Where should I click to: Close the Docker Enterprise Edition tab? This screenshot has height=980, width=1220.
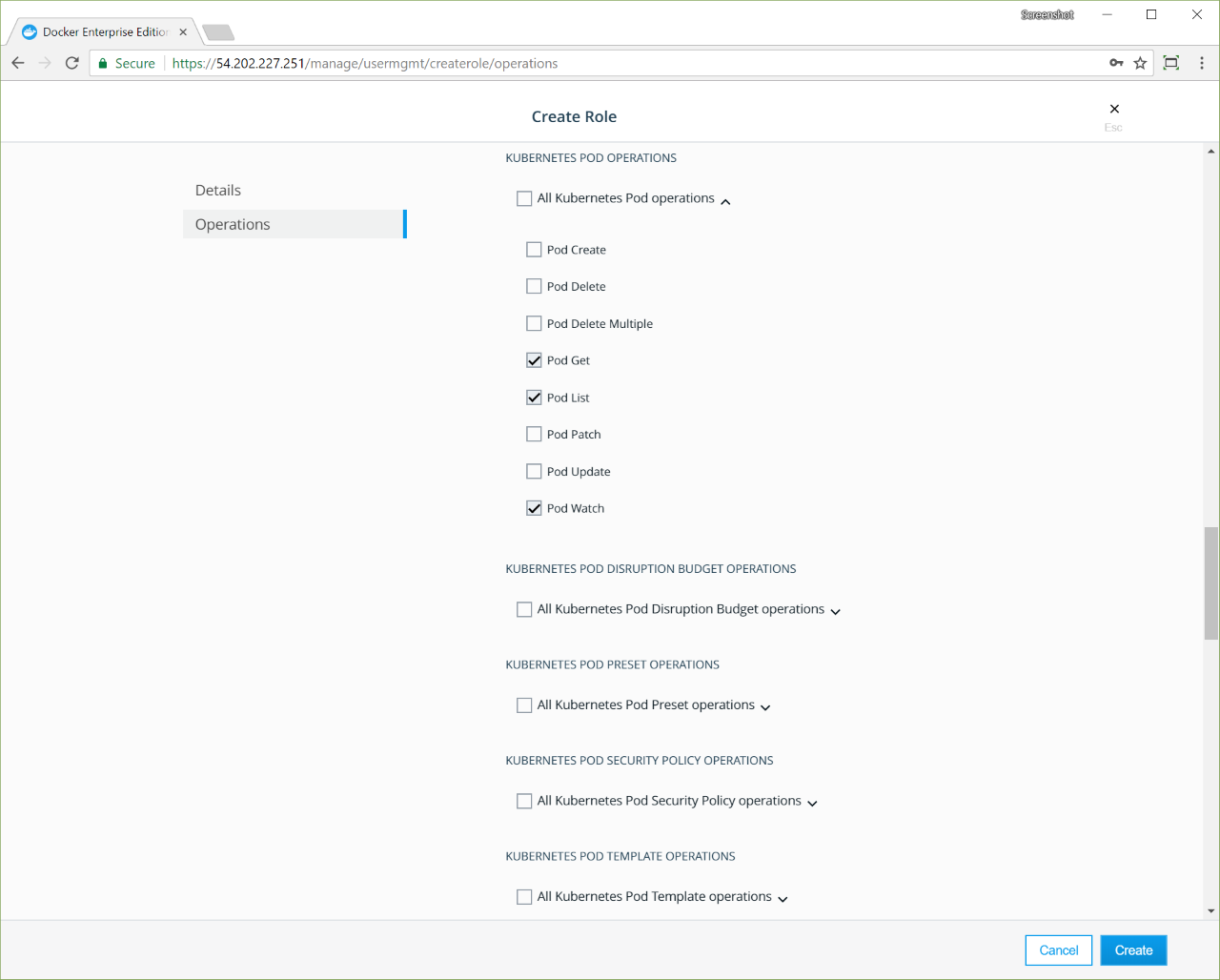pyautogui.click(x=183, y=31)
